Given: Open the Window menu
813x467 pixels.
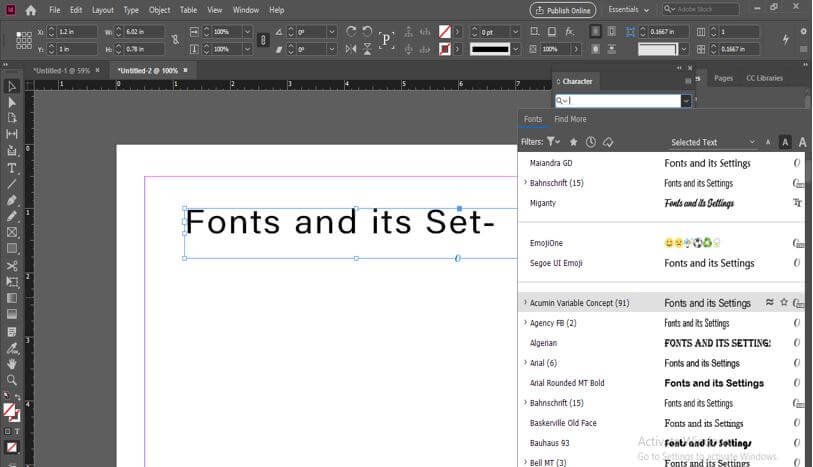Looking at the screenshot, I should point(246,10).
